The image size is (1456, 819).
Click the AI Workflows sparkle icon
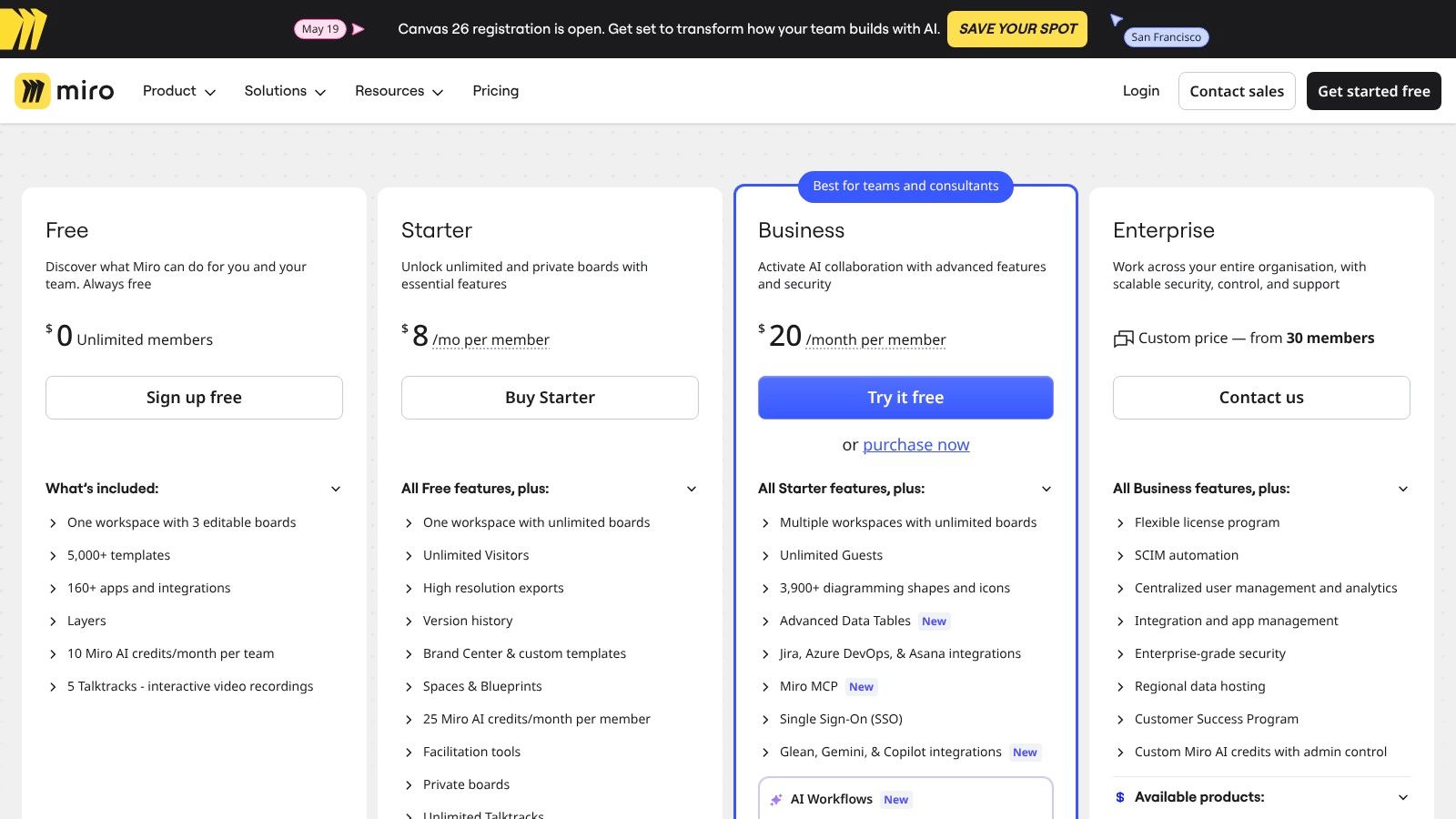click(776, 800)
